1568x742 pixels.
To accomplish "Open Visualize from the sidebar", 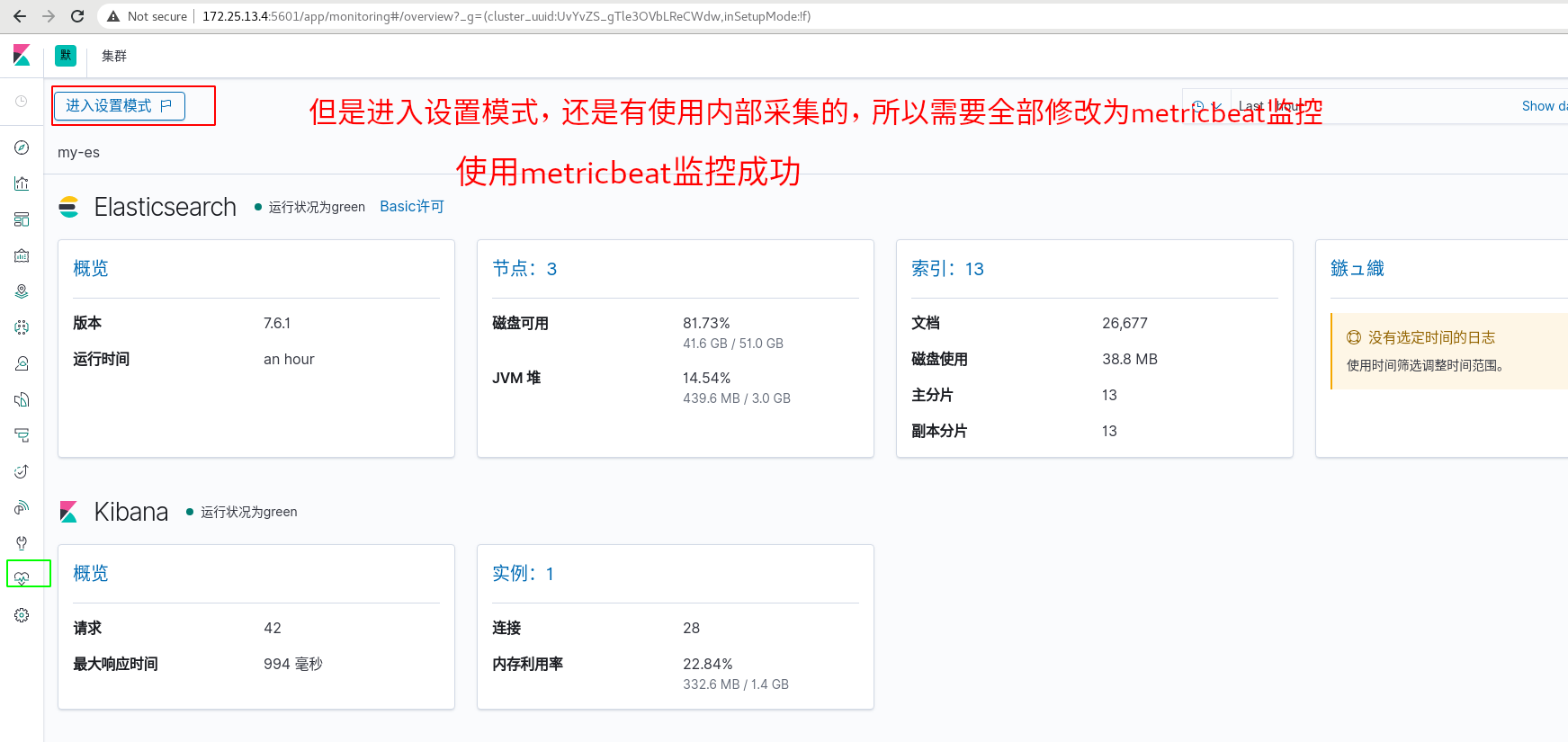I will 22,183.
